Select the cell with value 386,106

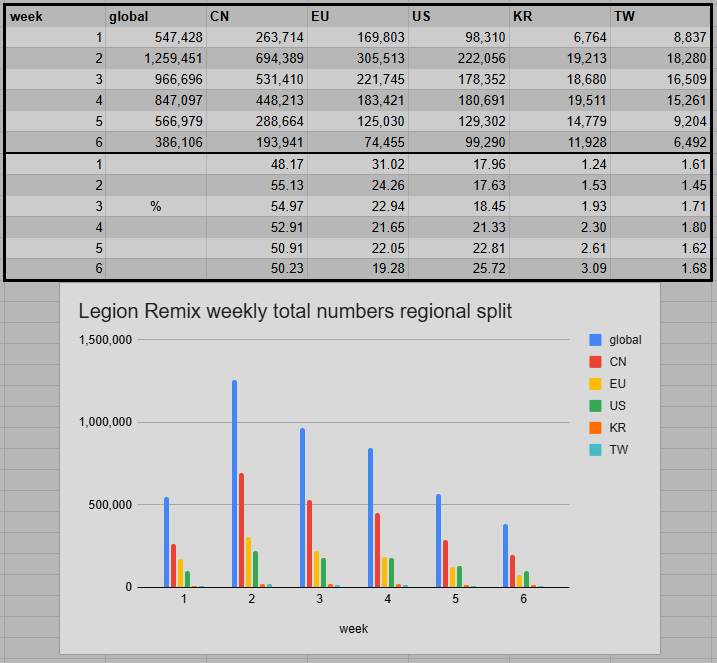point(156,142)
